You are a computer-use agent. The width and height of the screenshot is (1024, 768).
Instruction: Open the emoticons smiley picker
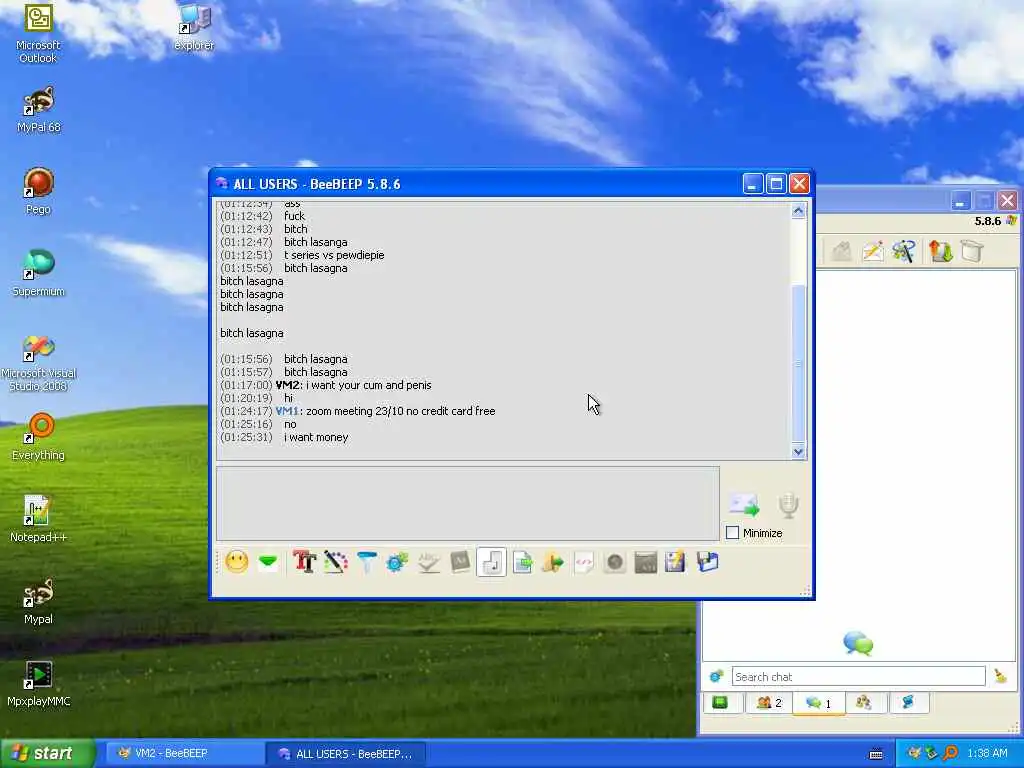tap(237, 562)
